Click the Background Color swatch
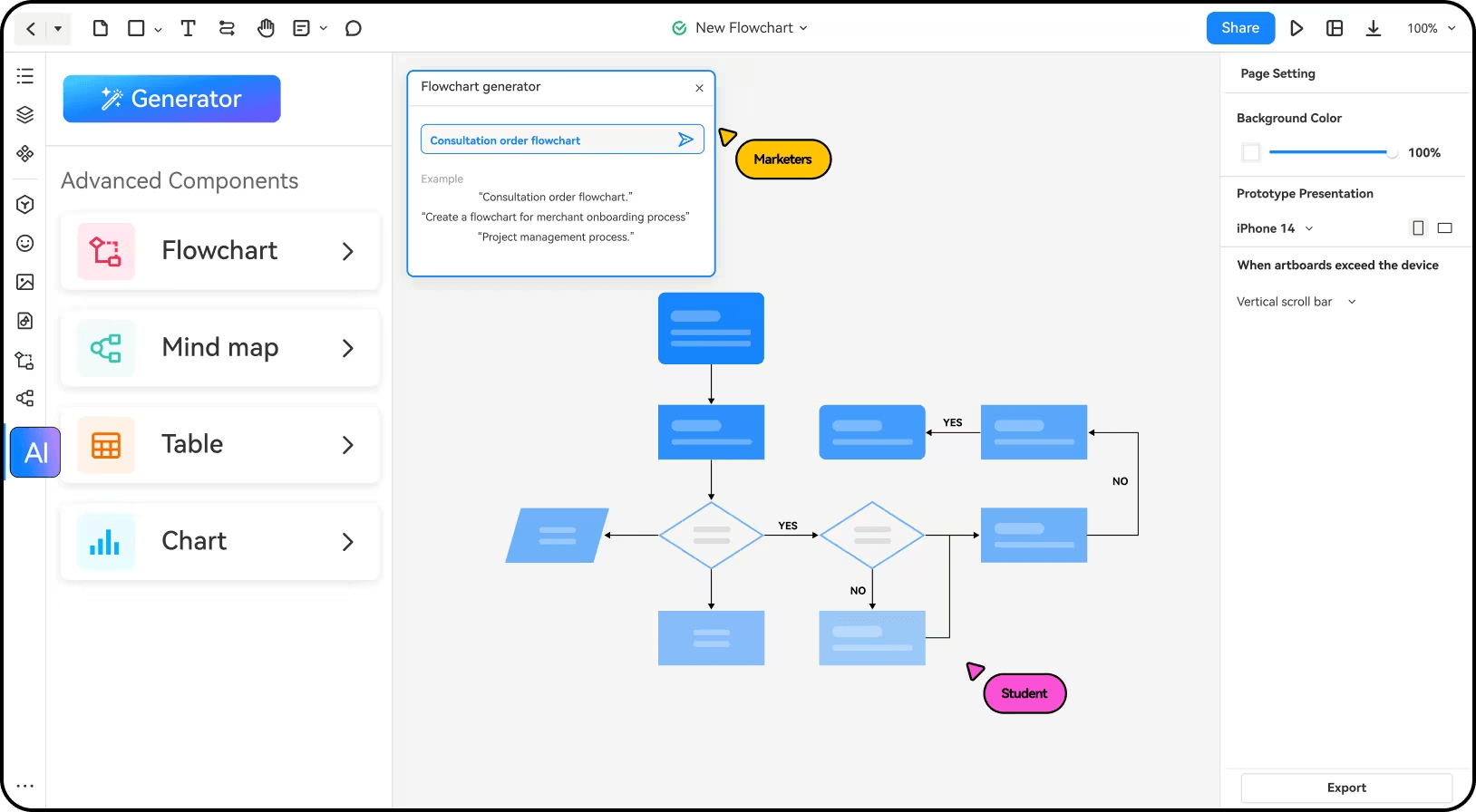 coord(1251,152)
